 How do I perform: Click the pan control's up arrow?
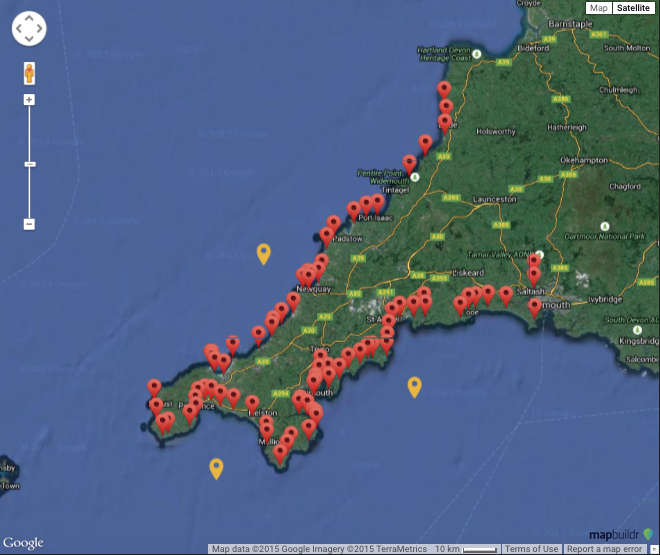coord(29,18)
